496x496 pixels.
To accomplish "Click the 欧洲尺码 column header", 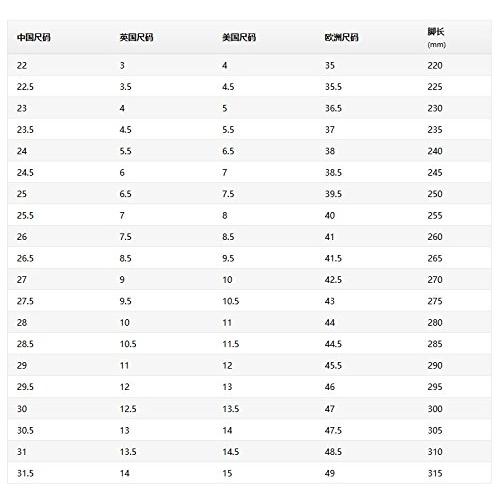I will (341, 37).
